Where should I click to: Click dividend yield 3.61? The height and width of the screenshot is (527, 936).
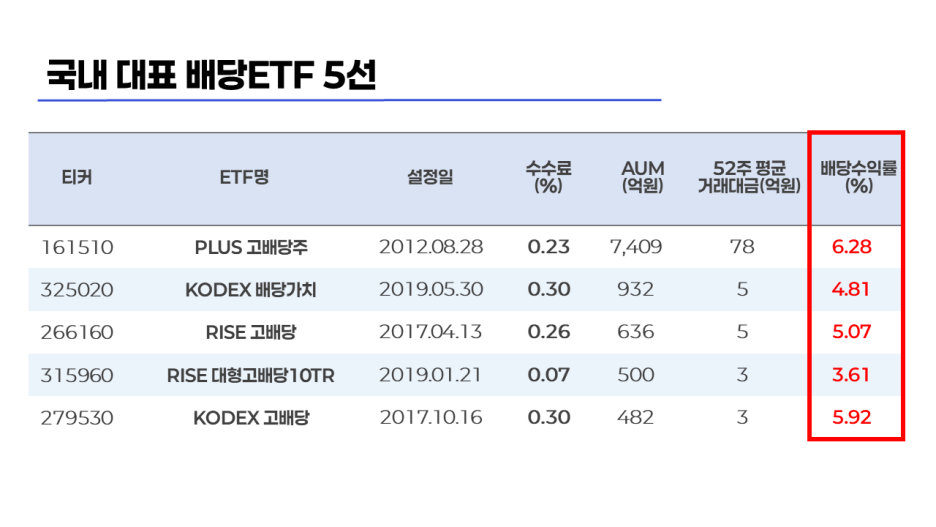851,375
